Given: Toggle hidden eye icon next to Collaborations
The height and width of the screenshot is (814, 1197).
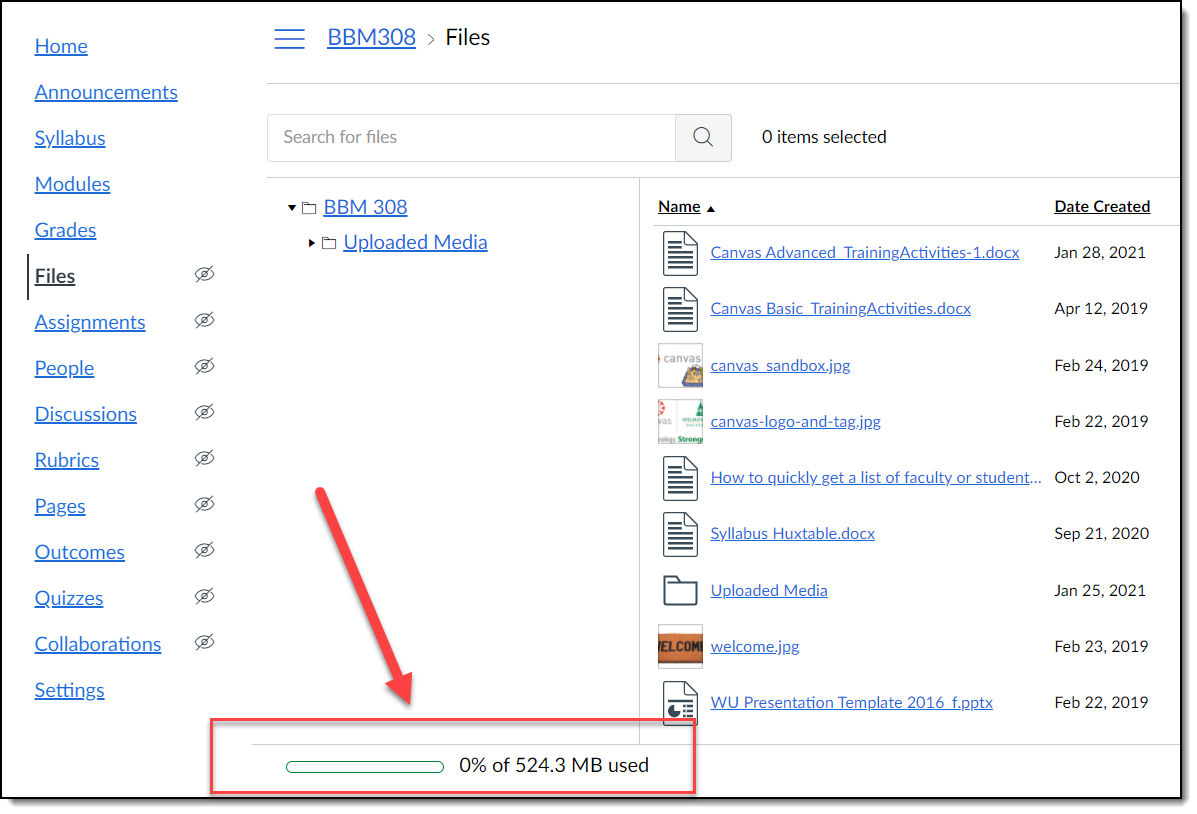Looking at the screenshot, I should (x=204, y=642).
